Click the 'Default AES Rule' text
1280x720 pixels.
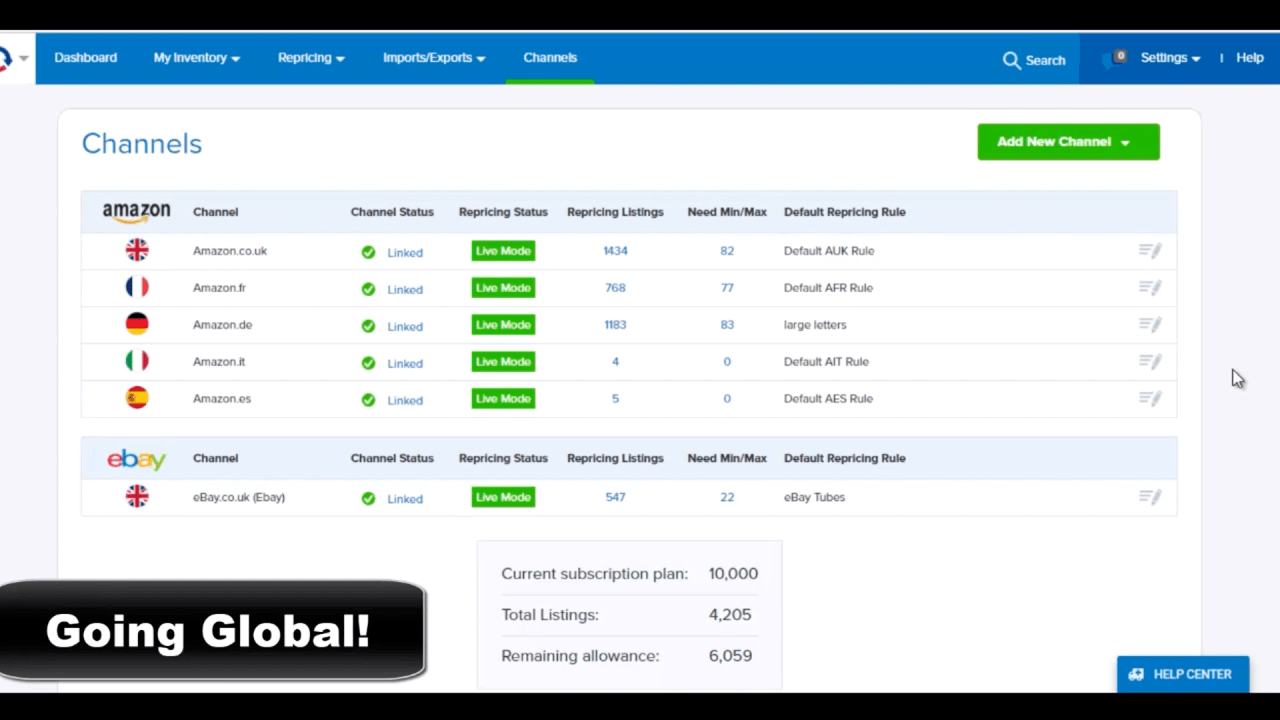(828, 399)
